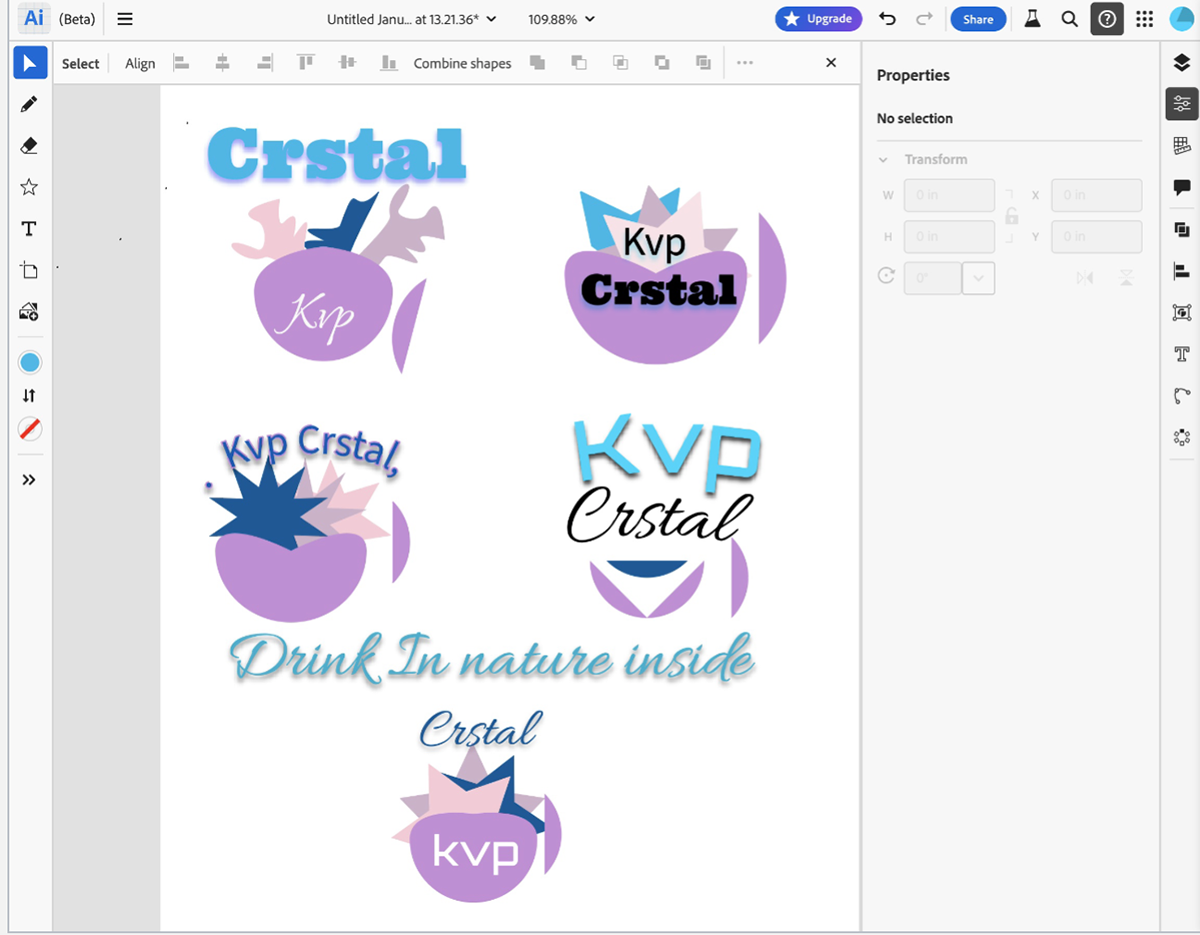Open the hamburger main menu
Image resolution: width=1200 pixels, height=935 pixels.
point(125,19)
